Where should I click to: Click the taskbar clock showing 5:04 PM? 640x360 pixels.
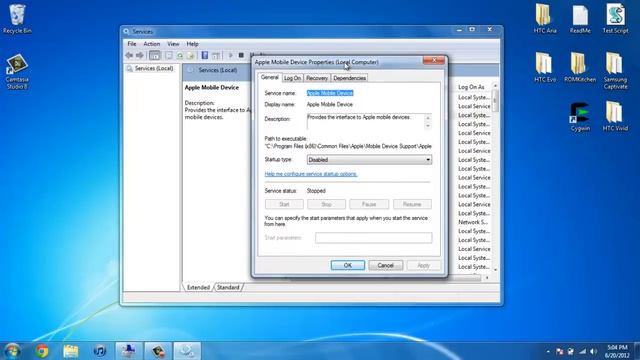pos(617,351)
